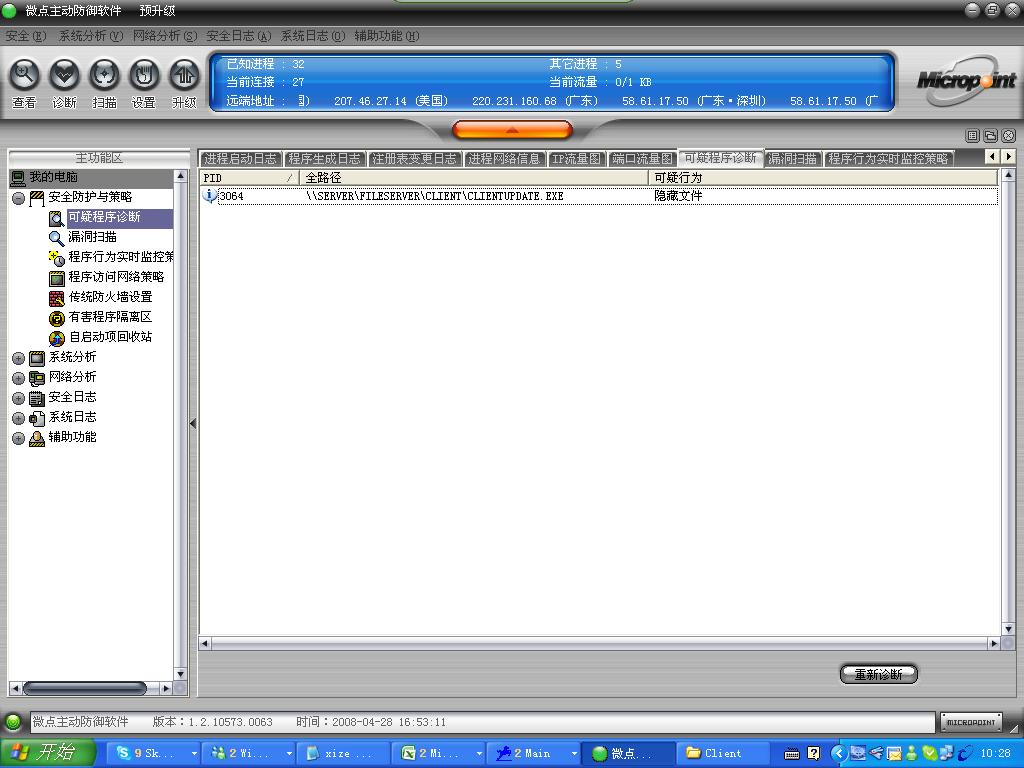Image resolution: width=1024 pixels, height=768 pixels.
Task: Click the 我的电脑 computer icon
Action: tap(18, 177)
